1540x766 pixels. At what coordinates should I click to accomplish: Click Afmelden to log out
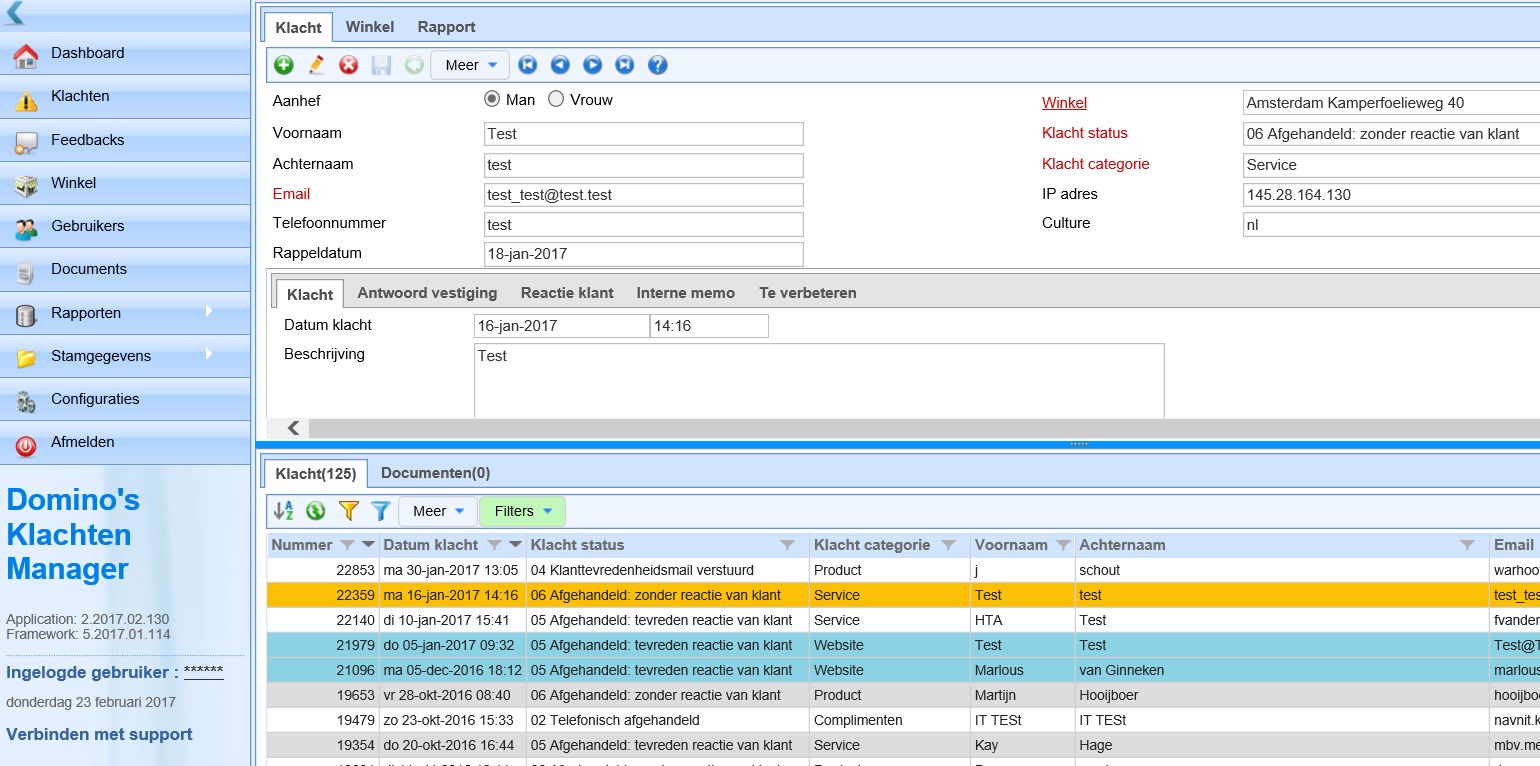pos(125,442)
